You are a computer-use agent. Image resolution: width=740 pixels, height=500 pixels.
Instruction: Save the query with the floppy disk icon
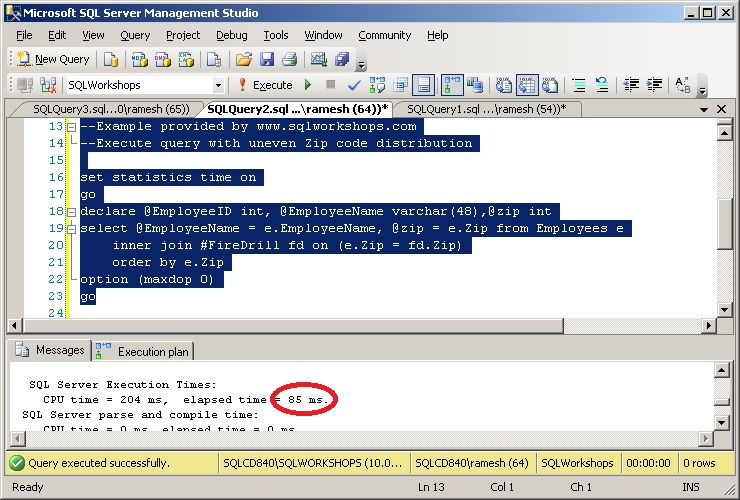pyautogui.click(x=267, y=59)
